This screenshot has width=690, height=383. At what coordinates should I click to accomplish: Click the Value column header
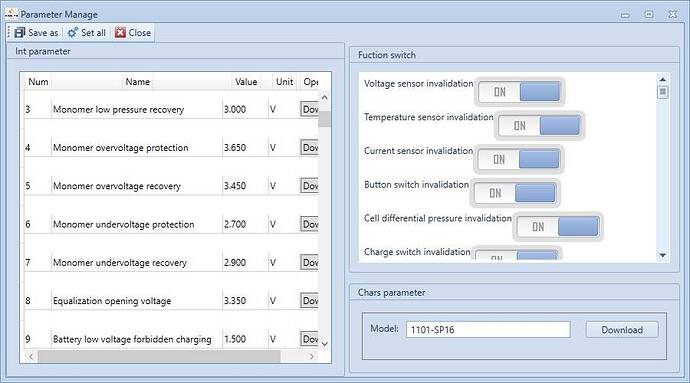[x=246, y=82]
